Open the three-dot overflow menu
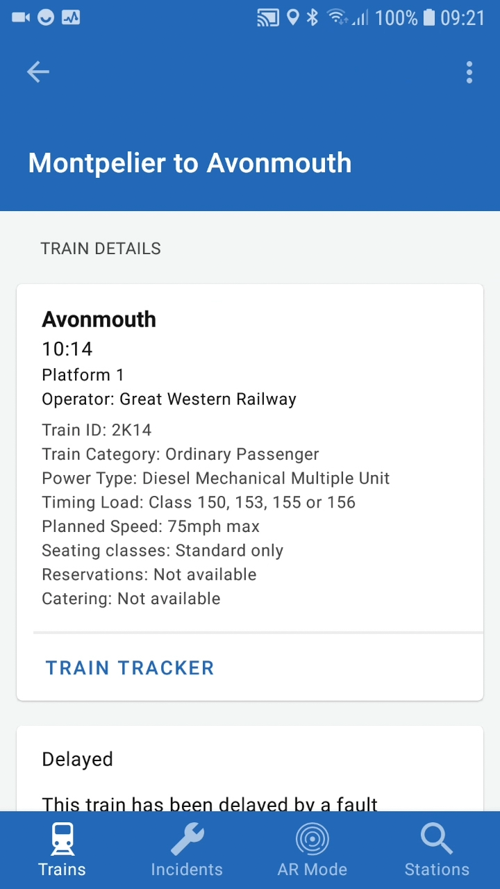The height and width of the screenshot is (889, 500). pyautogui.click(x=469, y=73)
